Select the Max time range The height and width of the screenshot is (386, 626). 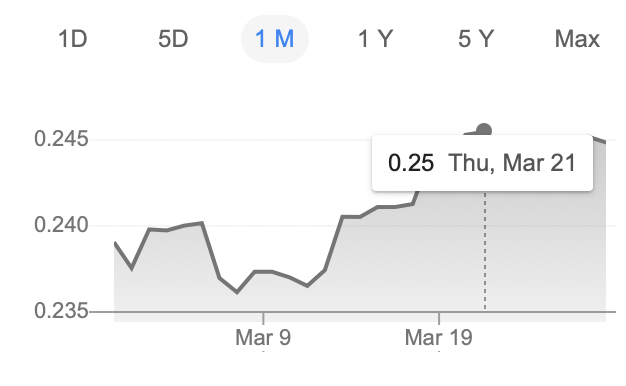(x=577, y=39)
